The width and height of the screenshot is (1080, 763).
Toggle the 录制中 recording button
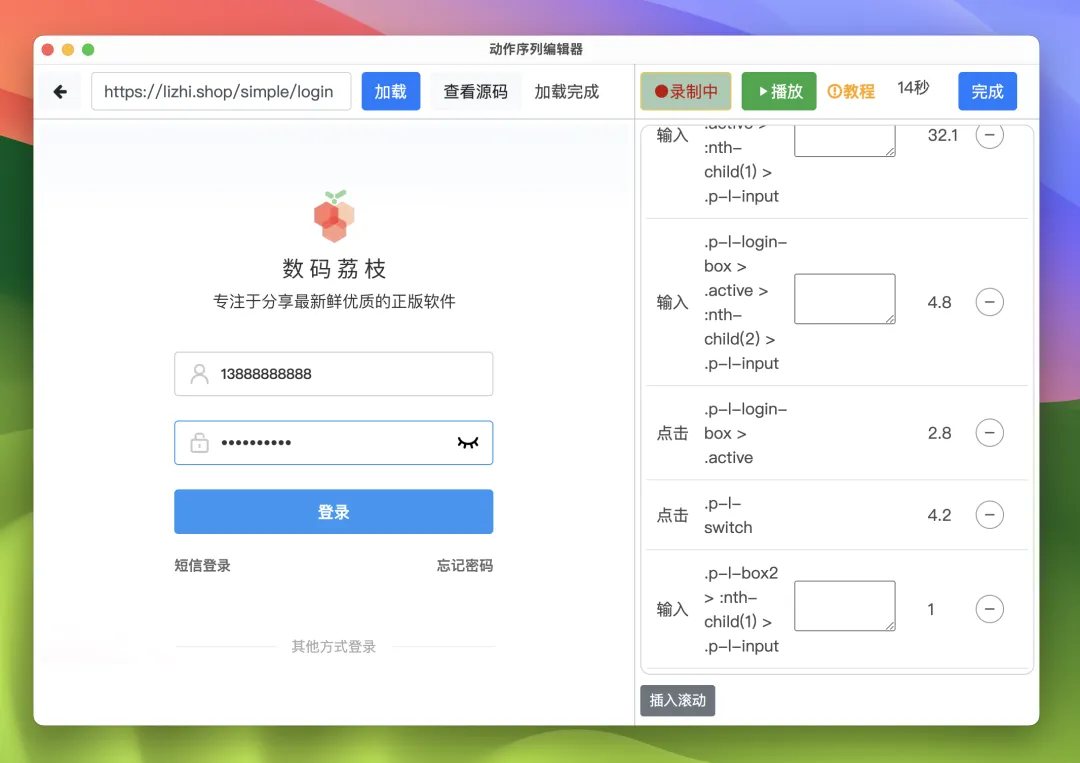click(x=685, y=91)
